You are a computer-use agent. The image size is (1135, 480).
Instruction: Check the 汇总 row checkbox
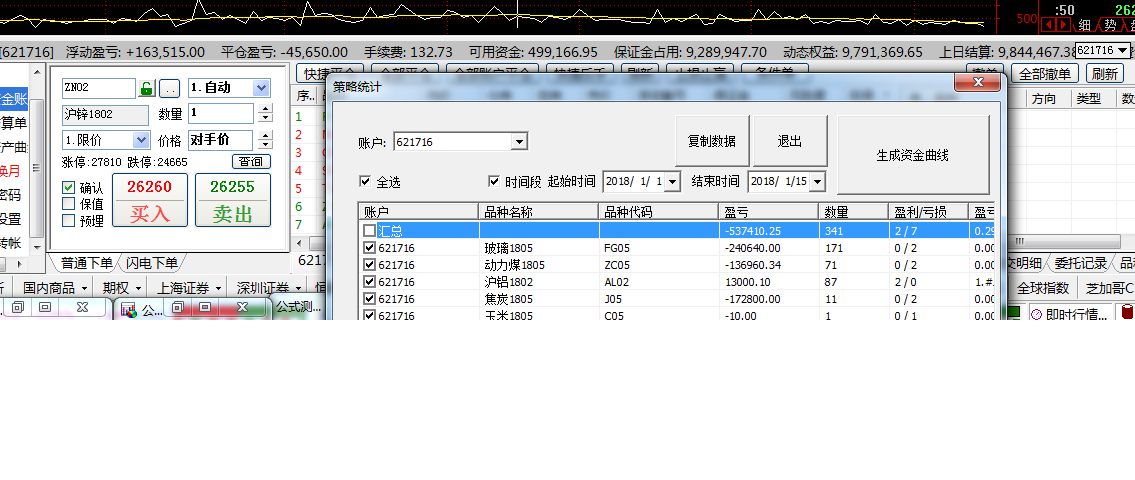point(369,231)
